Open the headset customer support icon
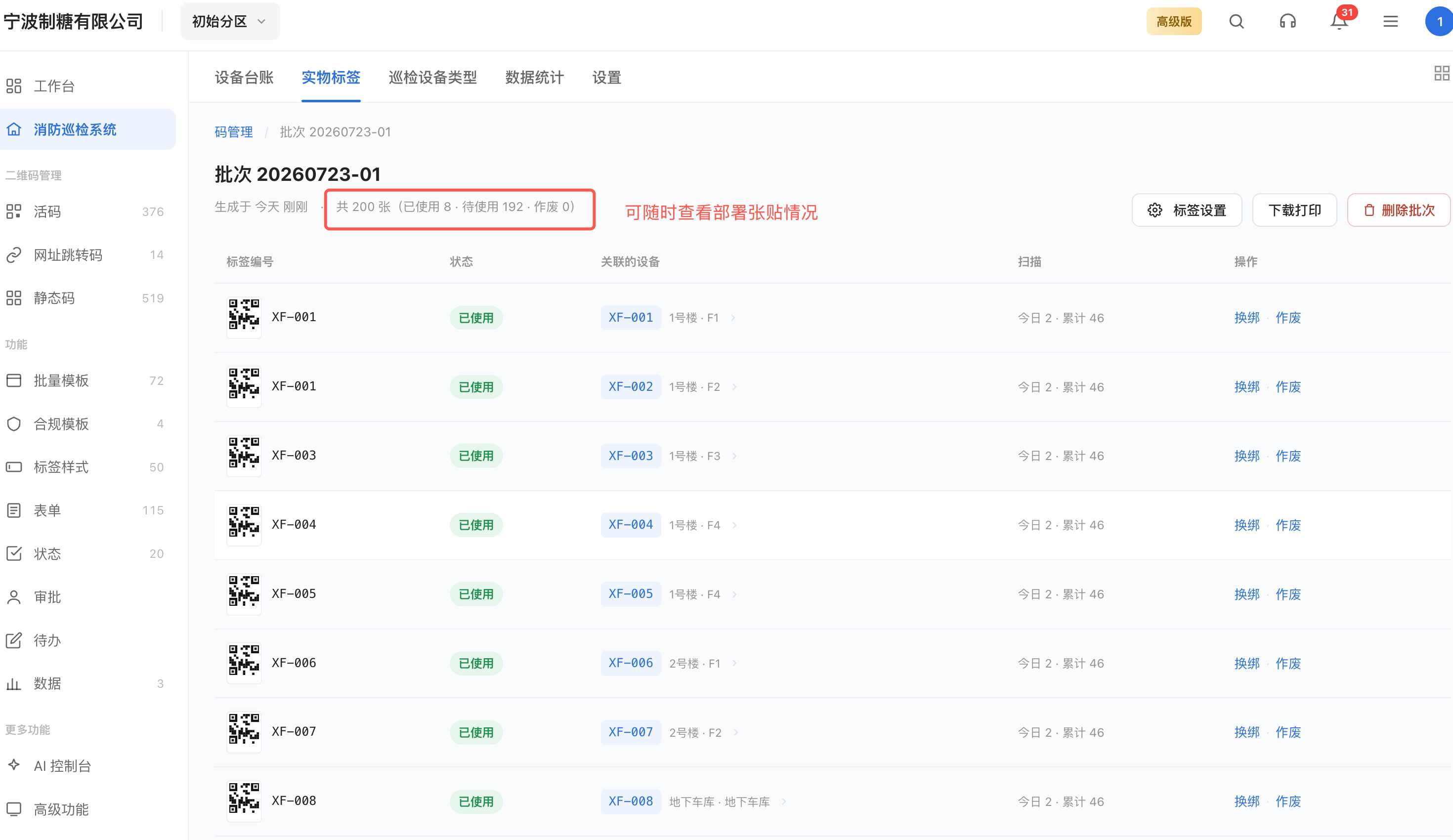 (1287, 21)
